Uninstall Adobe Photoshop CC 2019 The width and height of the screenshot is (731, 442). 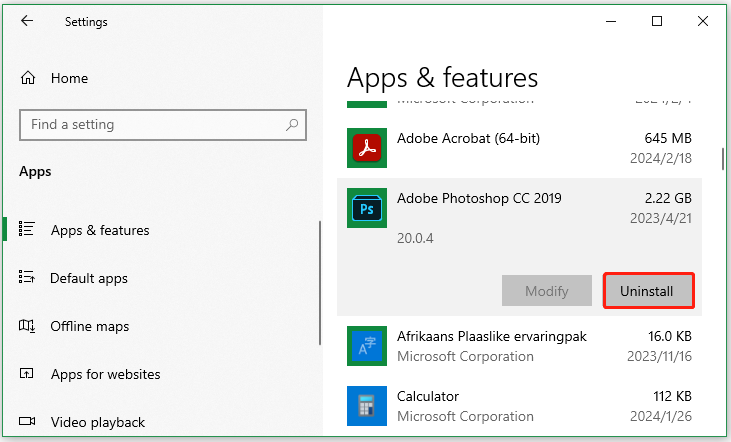coord(649,291)
